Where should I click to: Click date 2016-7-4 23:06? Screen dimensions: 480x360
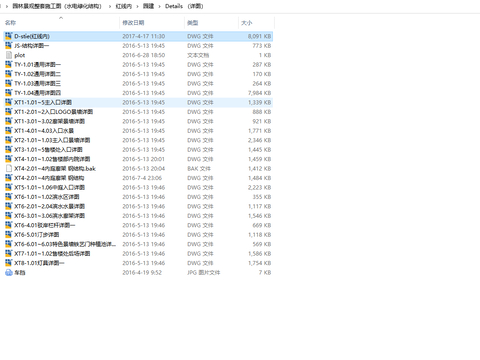point(142,178)
